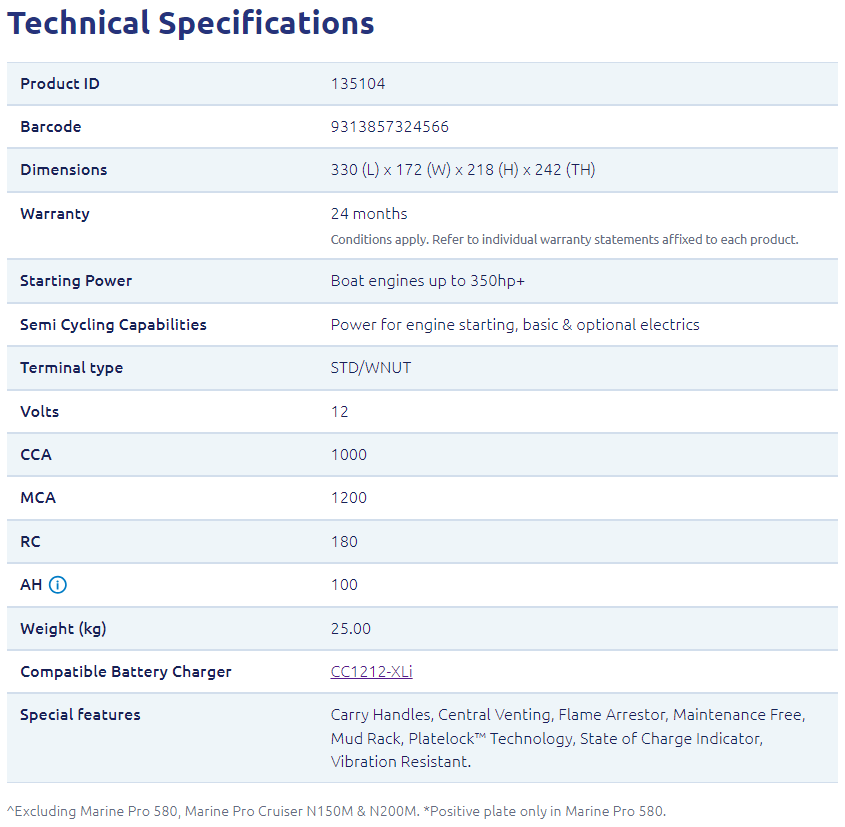Click the RC value 180
This screenshot has height=827, width=845.
point(344,542)
